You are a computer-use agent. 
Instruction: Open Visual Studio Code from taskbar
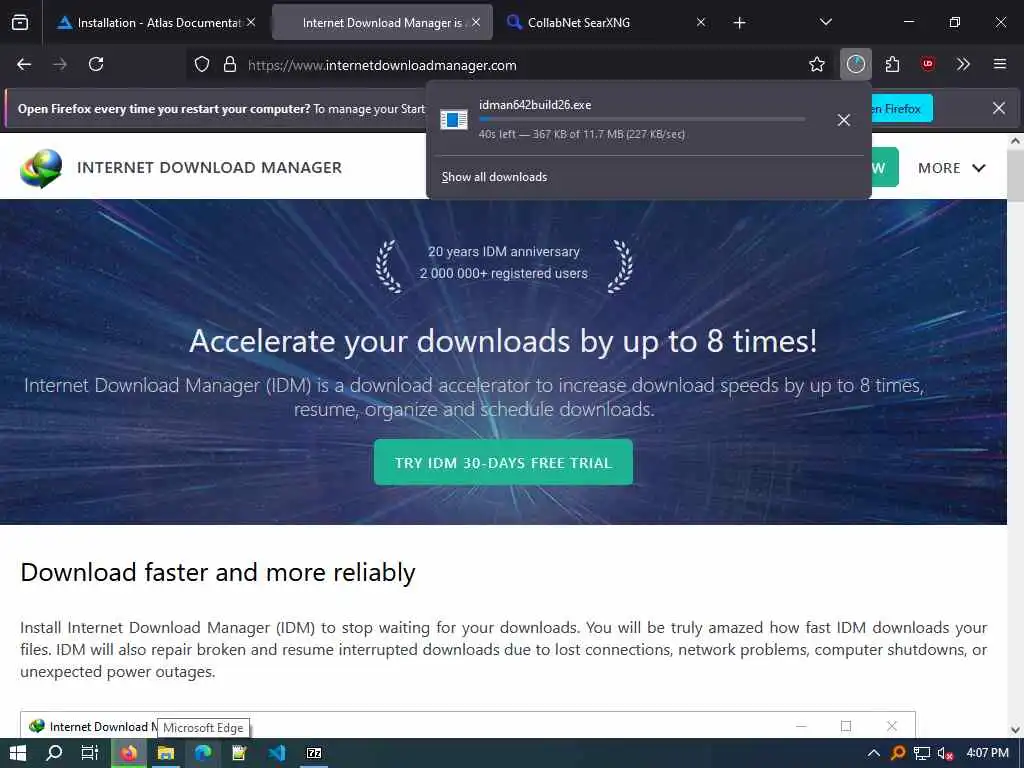(277, 753)
